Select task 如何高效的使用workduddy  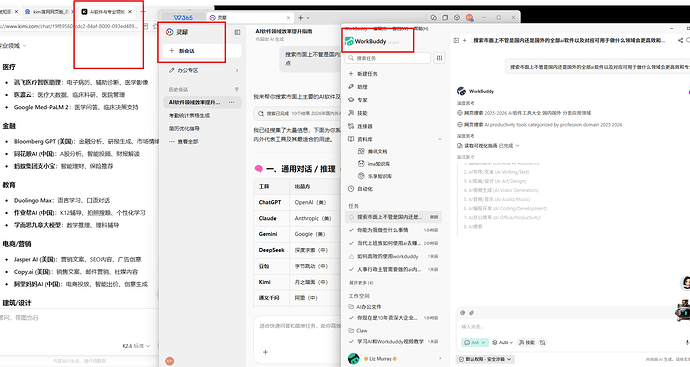(x=393, y=256)
